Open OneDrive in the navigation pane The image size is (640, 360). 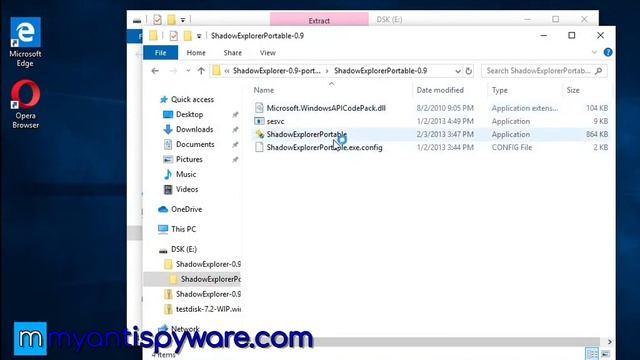tap(186, 209)
